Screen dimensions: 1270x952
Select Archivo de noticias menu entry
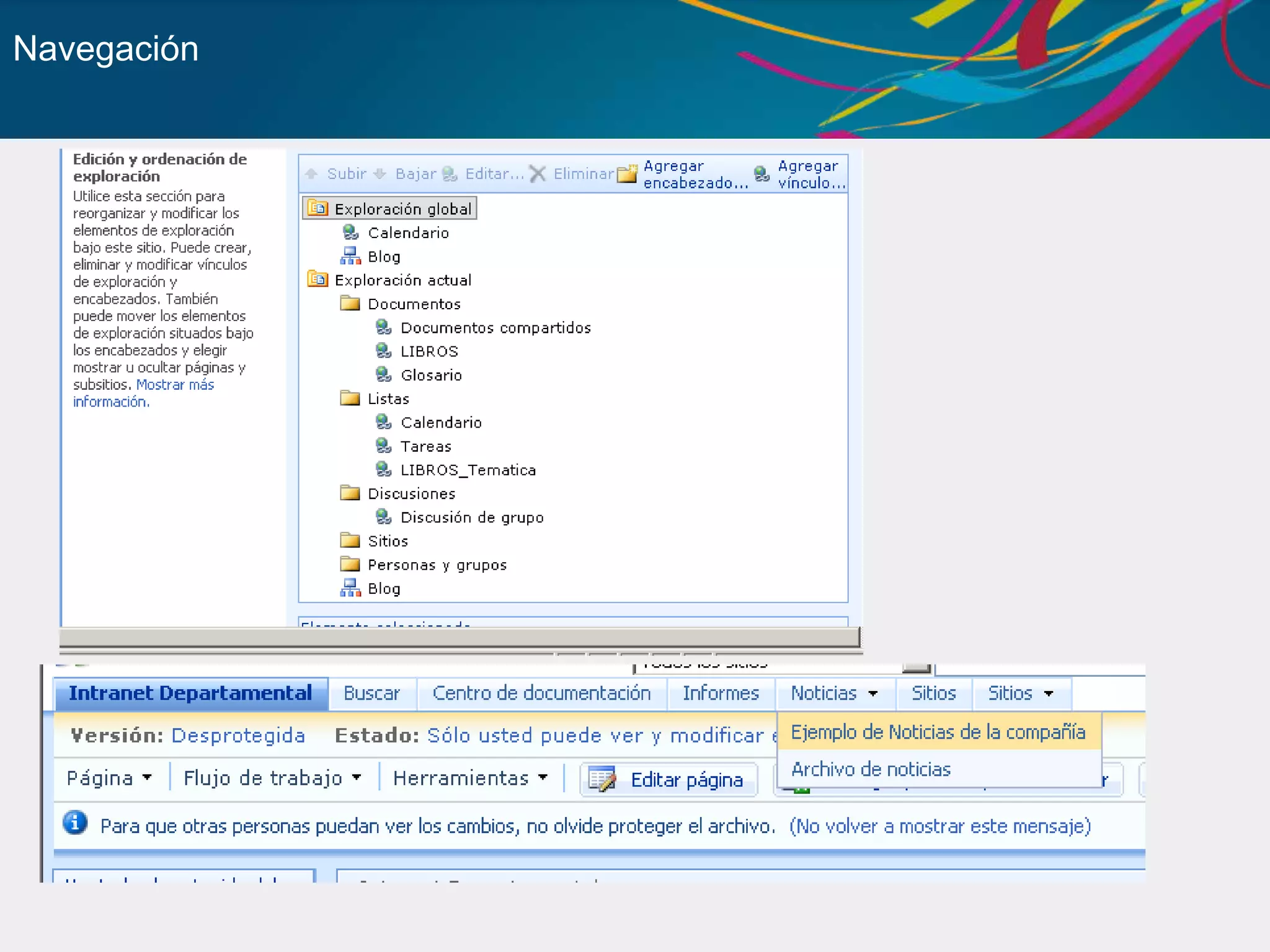[871, 769]
